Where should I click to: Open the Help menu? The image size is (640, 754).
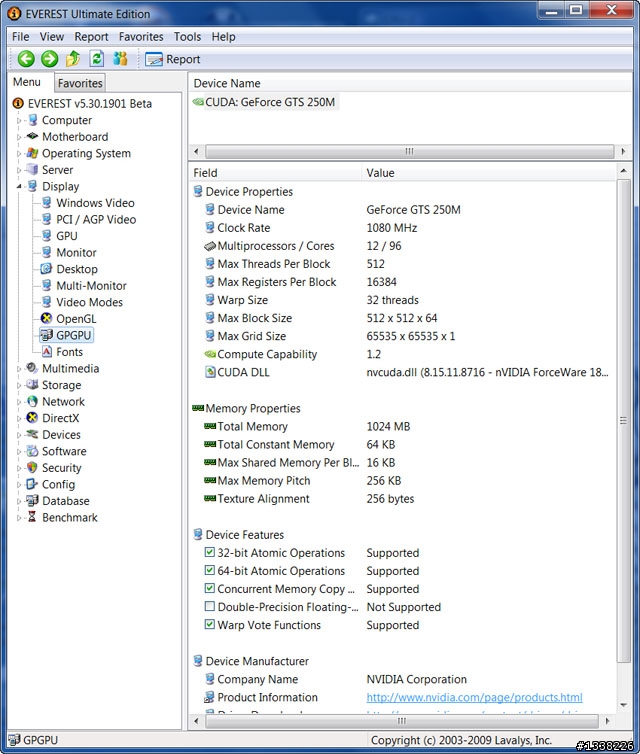click(x=223, y=37)
